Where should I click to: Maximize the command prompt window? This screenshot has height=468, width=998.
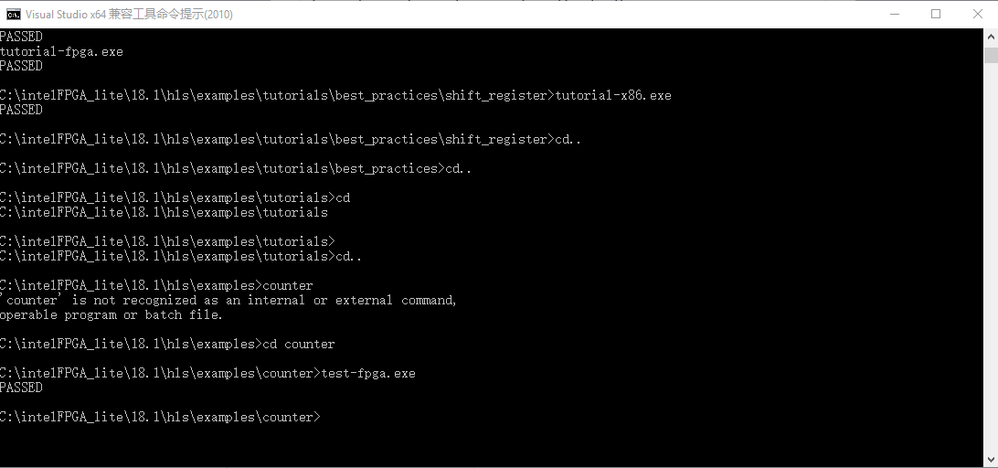(936, 13)
